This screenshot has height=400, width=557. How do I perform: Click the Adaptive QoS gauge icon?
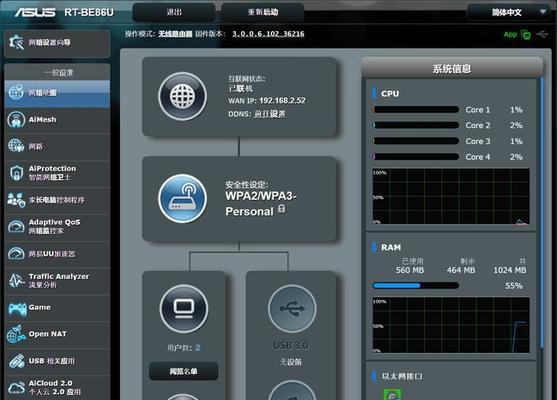(16, 226)
